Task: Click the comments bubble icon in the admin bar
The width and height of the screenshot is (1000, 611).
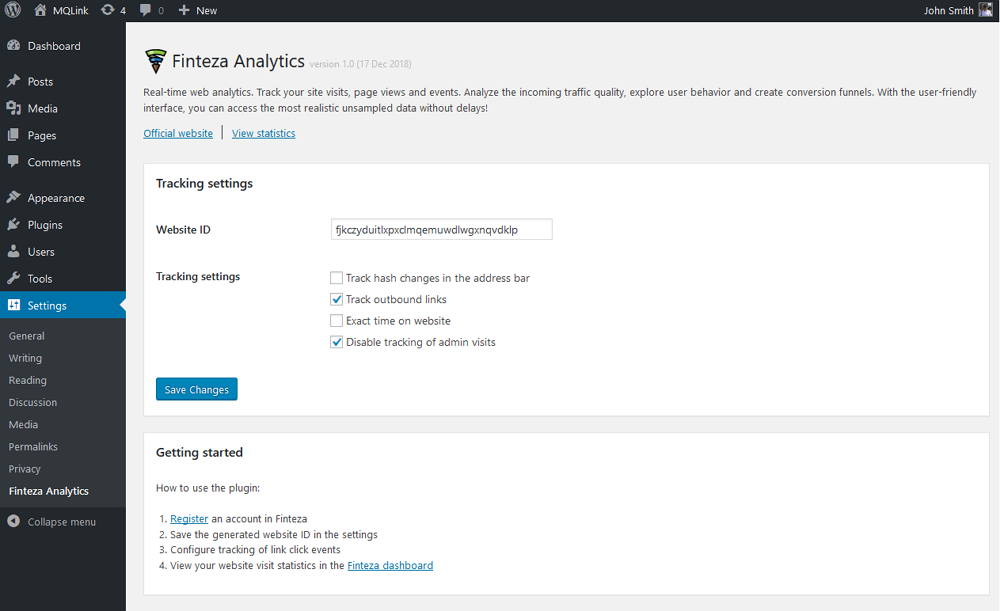Action: tap(146, 10)
